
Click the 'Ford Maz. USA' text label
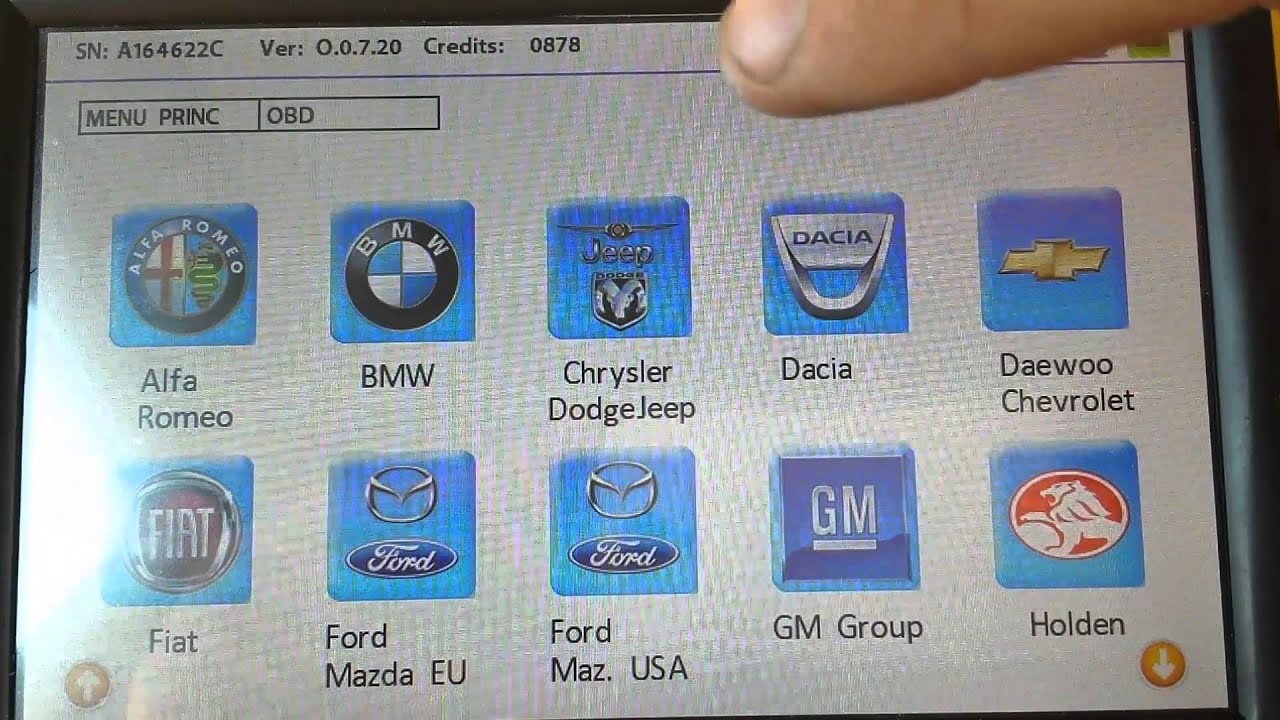point(619,650)
